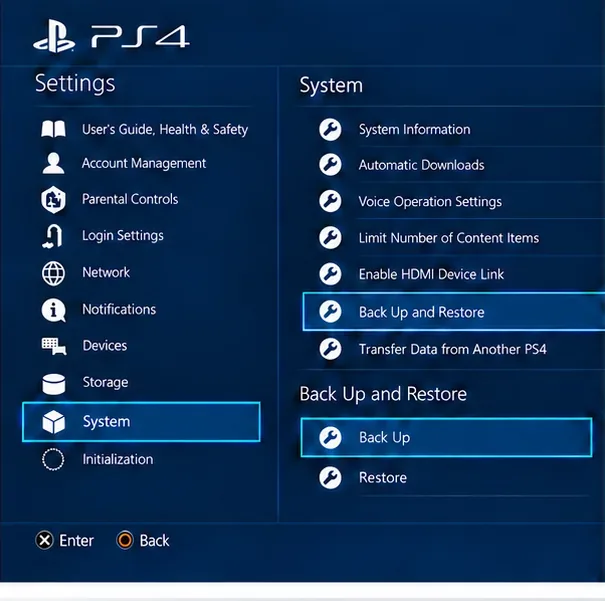This screenshot has width=605, height=601.
Task: Click the Notifications info bubble icon
Action: (53, 310)
